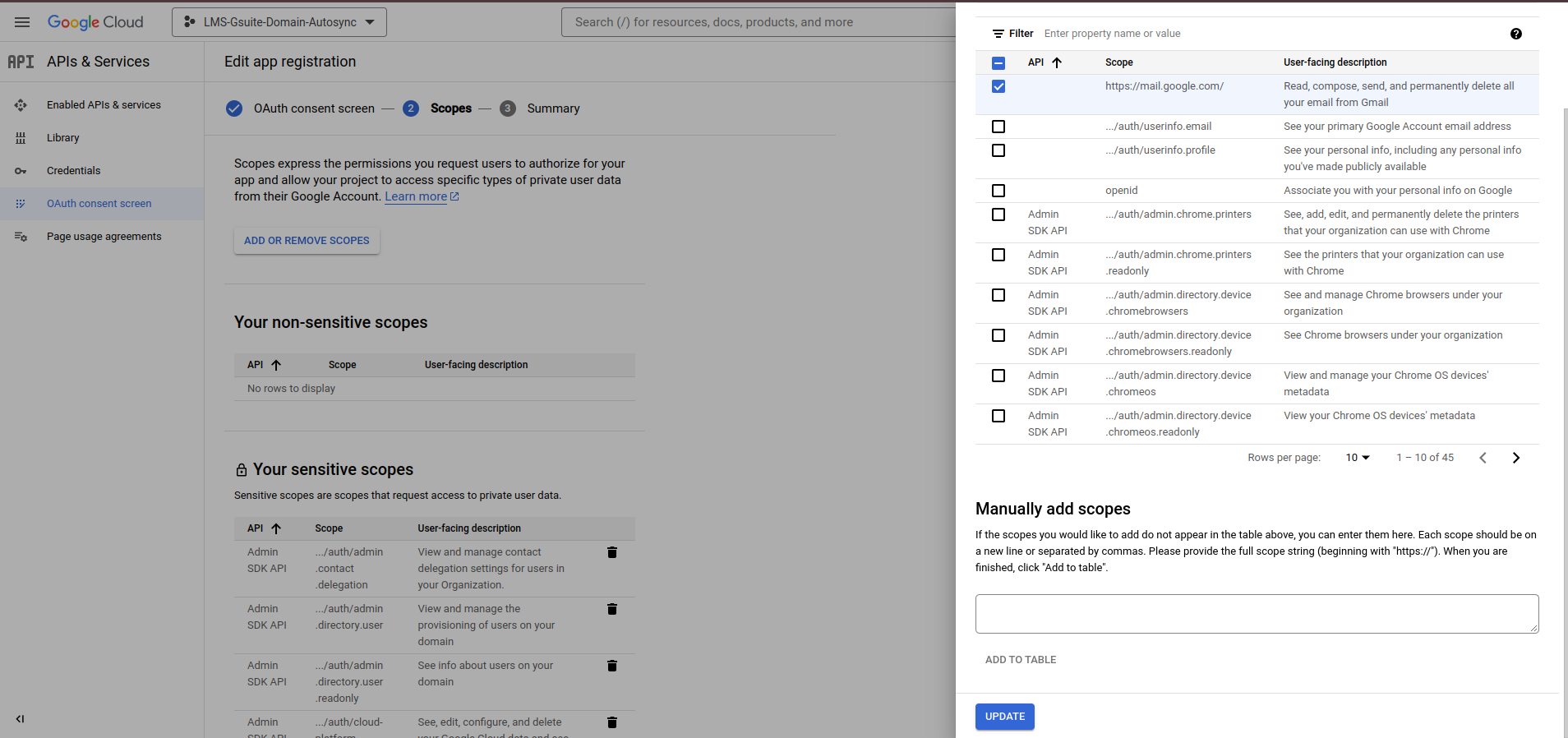1568x738 pixels.
Task: Uncheck the https://mail.google.com/ scope
Action: (998, 86)
